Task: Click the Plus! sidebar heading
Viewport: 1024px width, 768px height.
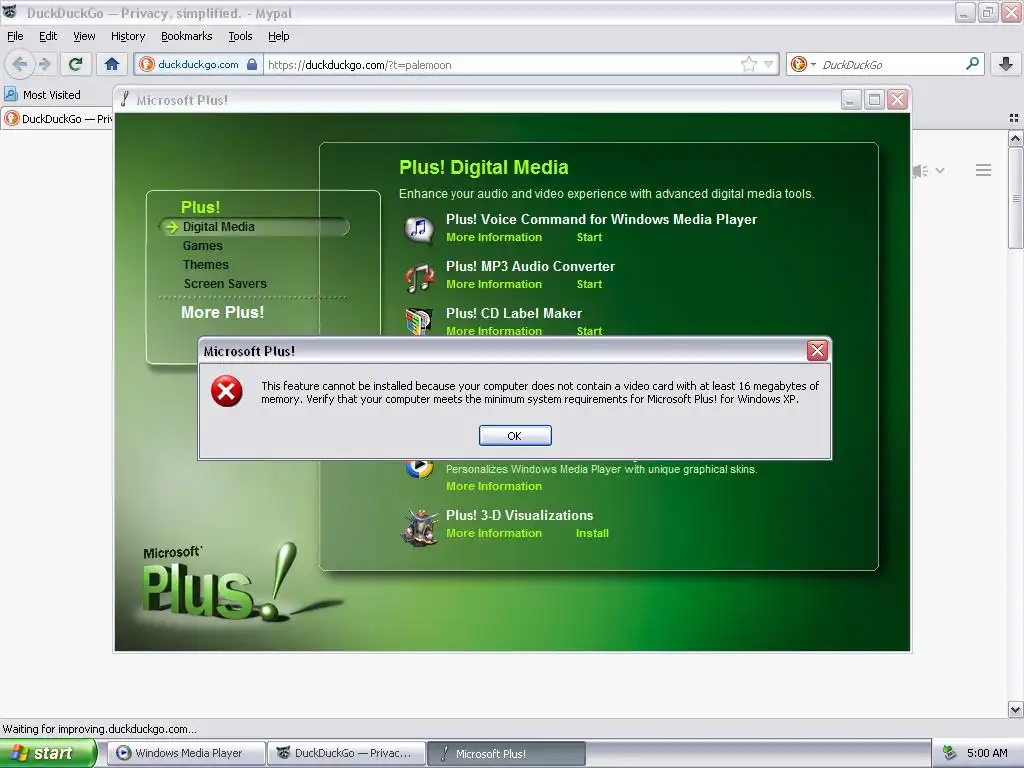Action: coord(200,207)
